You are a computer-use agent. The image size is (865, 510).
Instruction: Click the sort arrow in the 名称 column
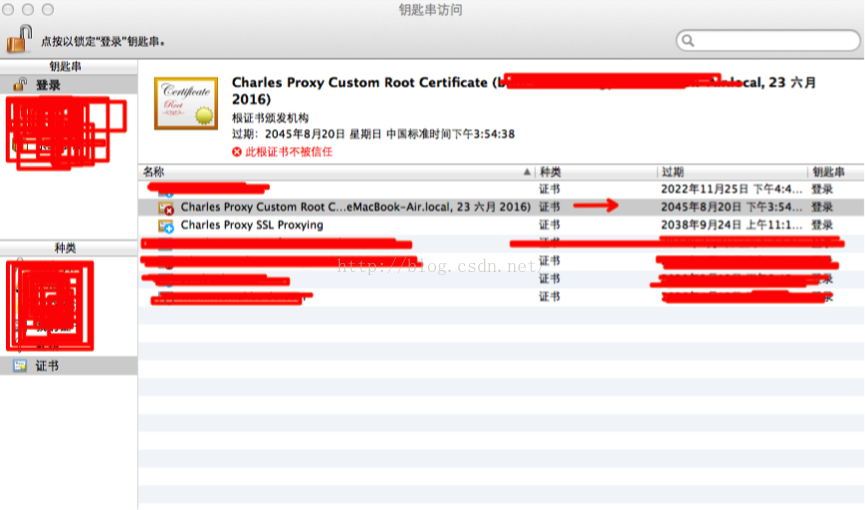[x=527, y=172]
